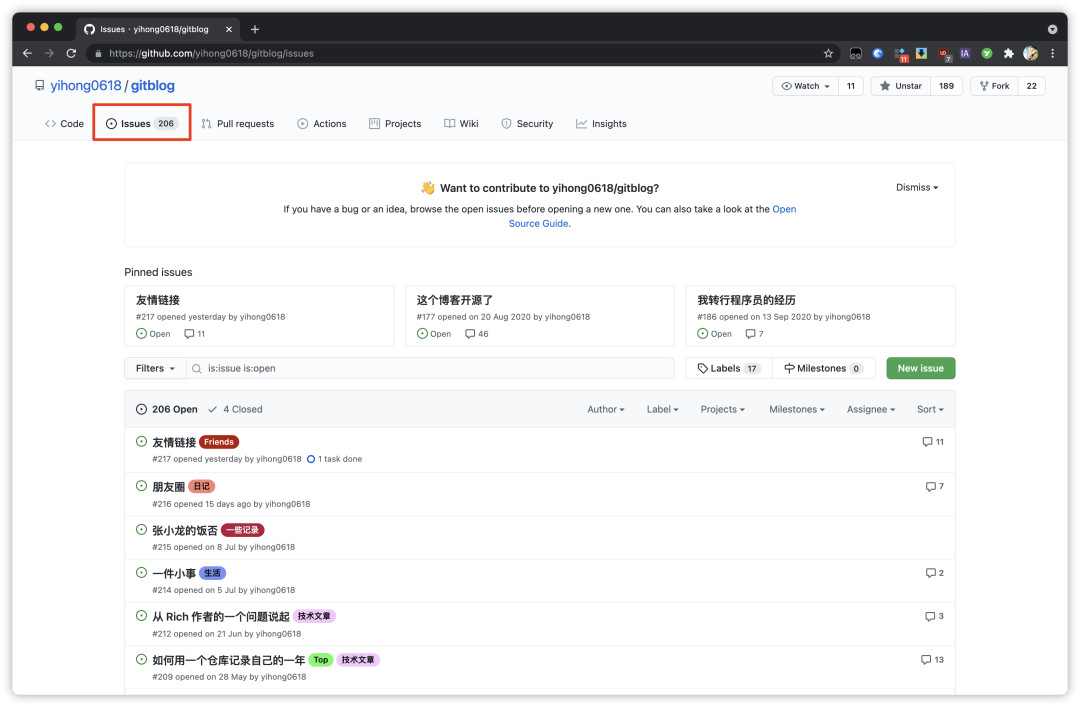
Task: Open the Insights tab
Action: coord(601,123)
